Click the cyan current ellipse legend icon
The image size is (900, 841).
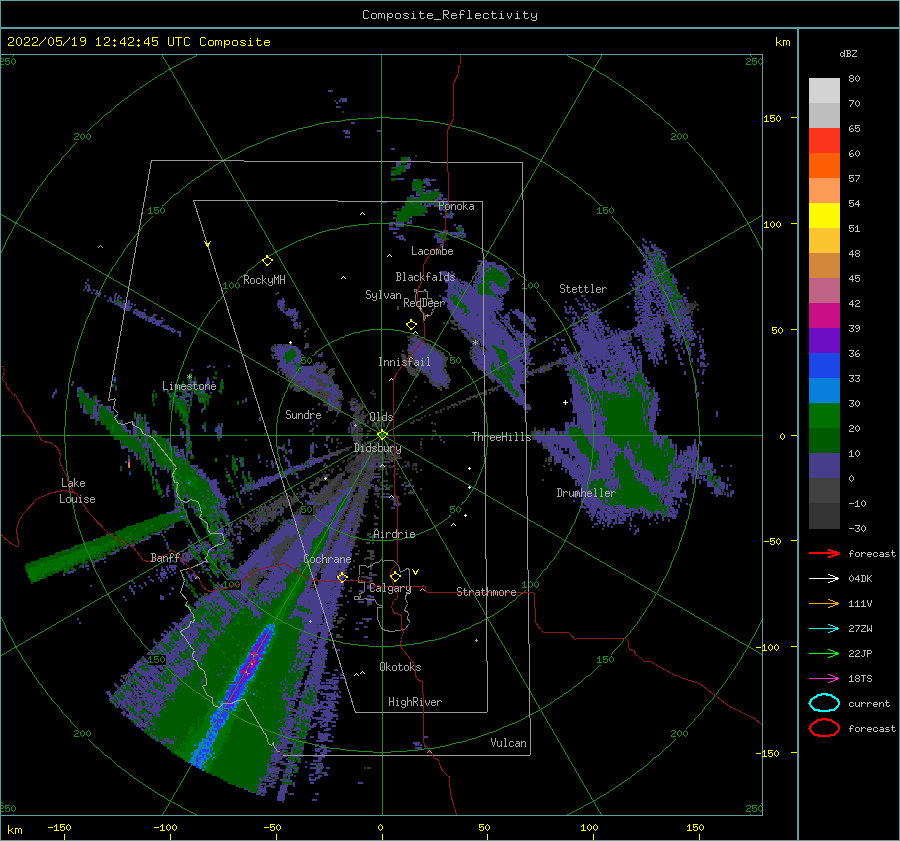pos(824,703)
